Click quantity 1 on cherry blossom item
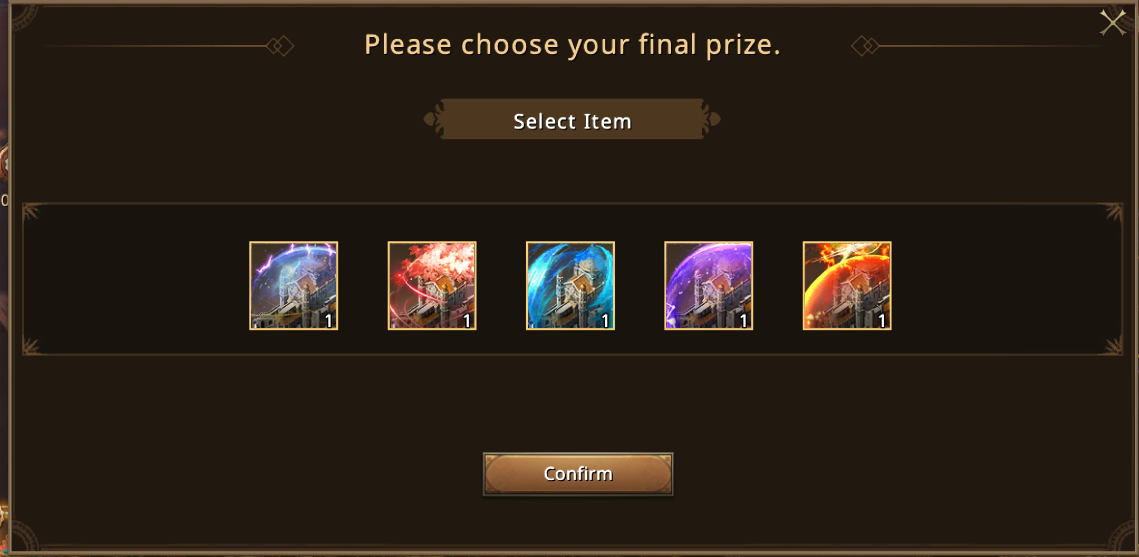1139x557 pixels. (x=467, y=321)
